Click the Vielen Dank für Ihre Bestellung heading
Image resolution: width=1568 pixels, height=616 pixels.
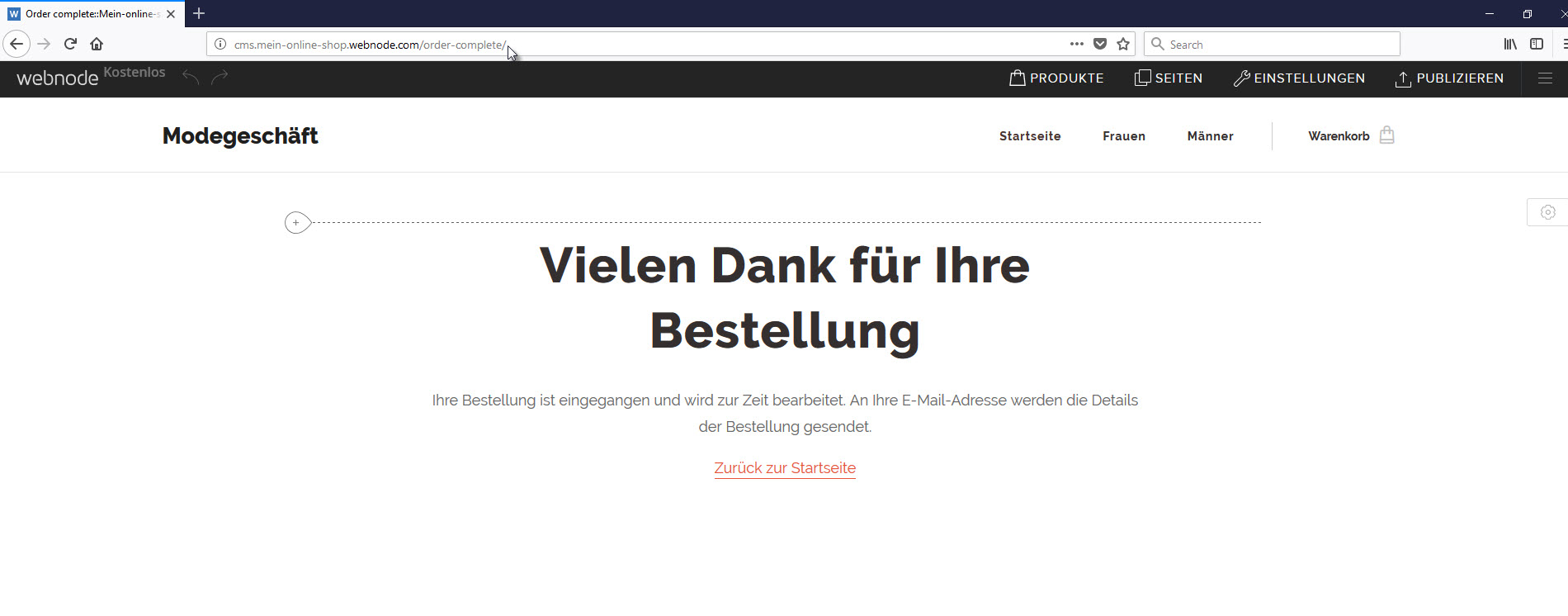tap(785, 298)
